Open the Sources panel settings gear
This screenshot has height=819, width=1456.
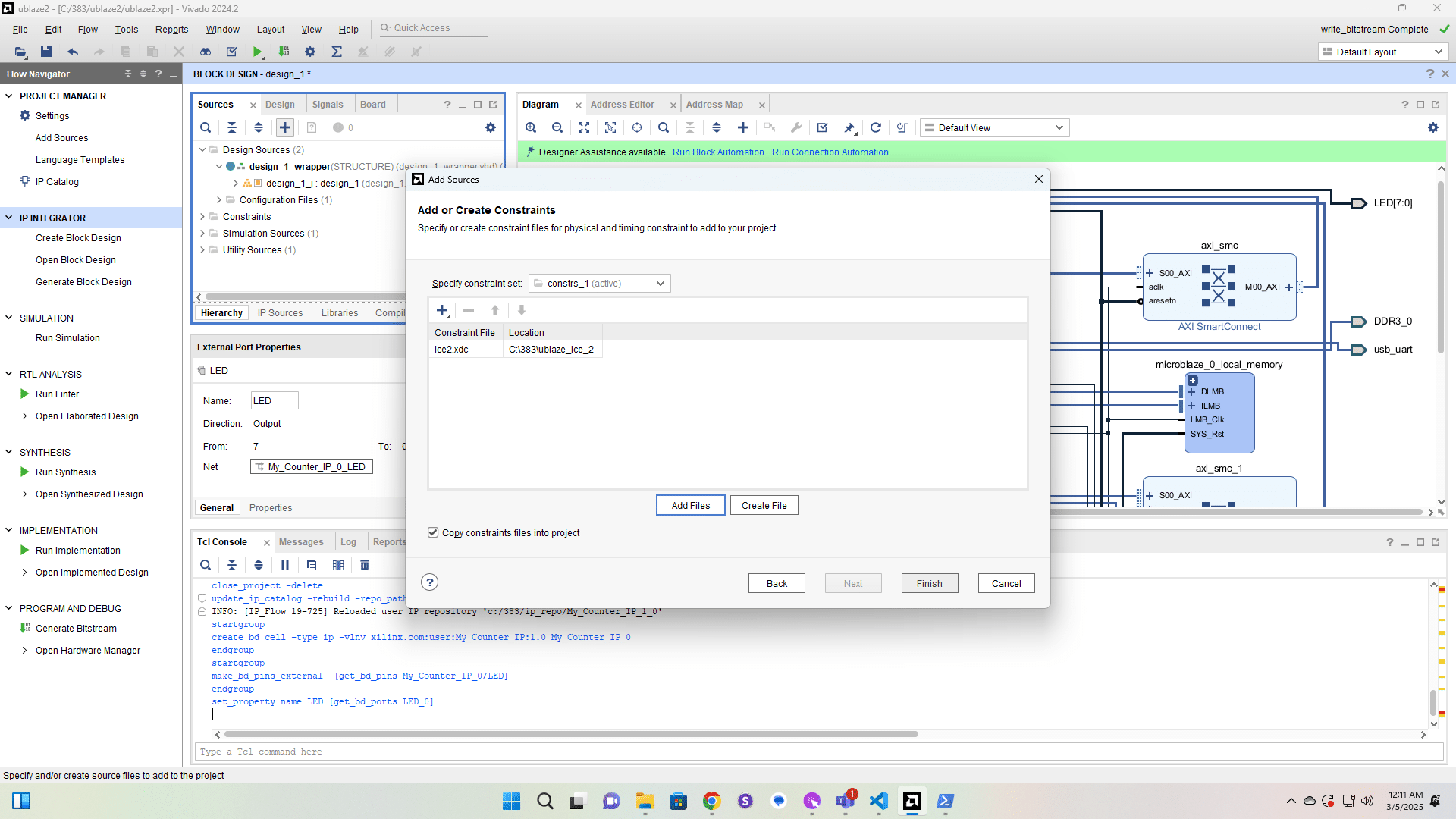490,127
